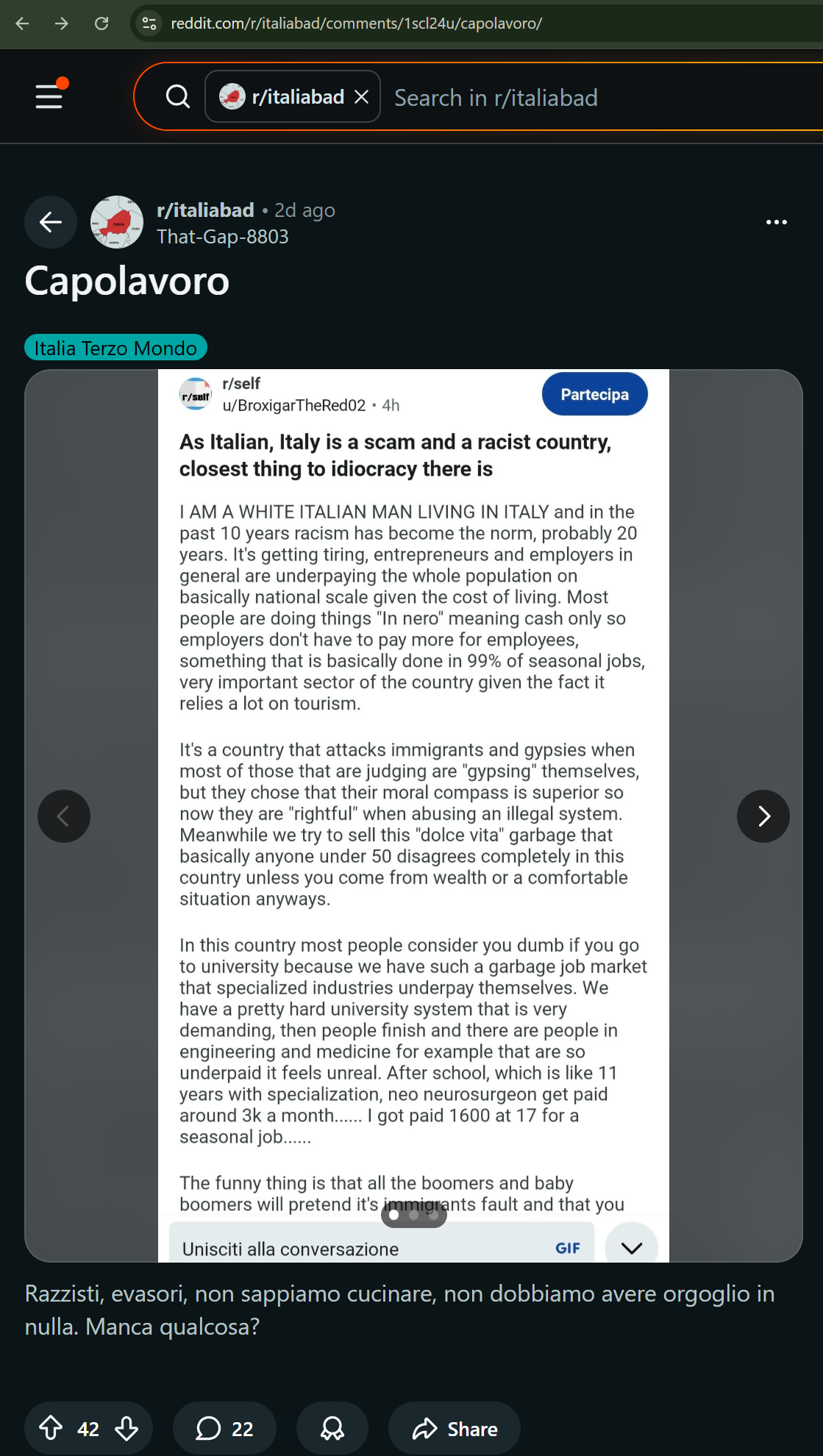Viewport: 823px width, 1456px height.
Task: Remove the r/italiabad search filter
Action: pyautogui.click(x=361, y=96)
